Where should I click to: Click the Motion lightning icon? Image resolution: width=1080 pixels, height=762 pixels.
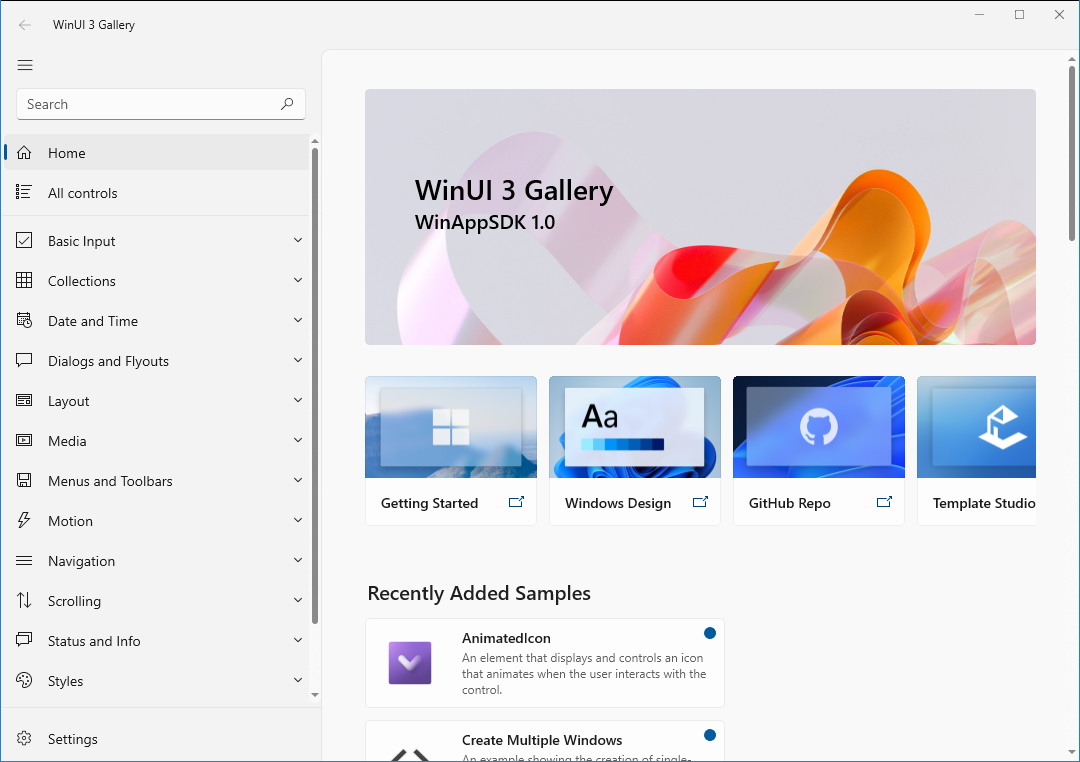(24, 520)
